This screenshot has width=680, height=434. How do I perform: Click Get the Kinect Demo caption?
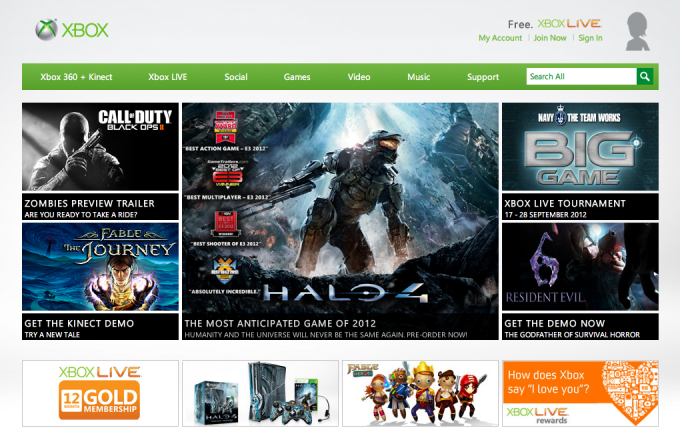[x=100, y=326]
